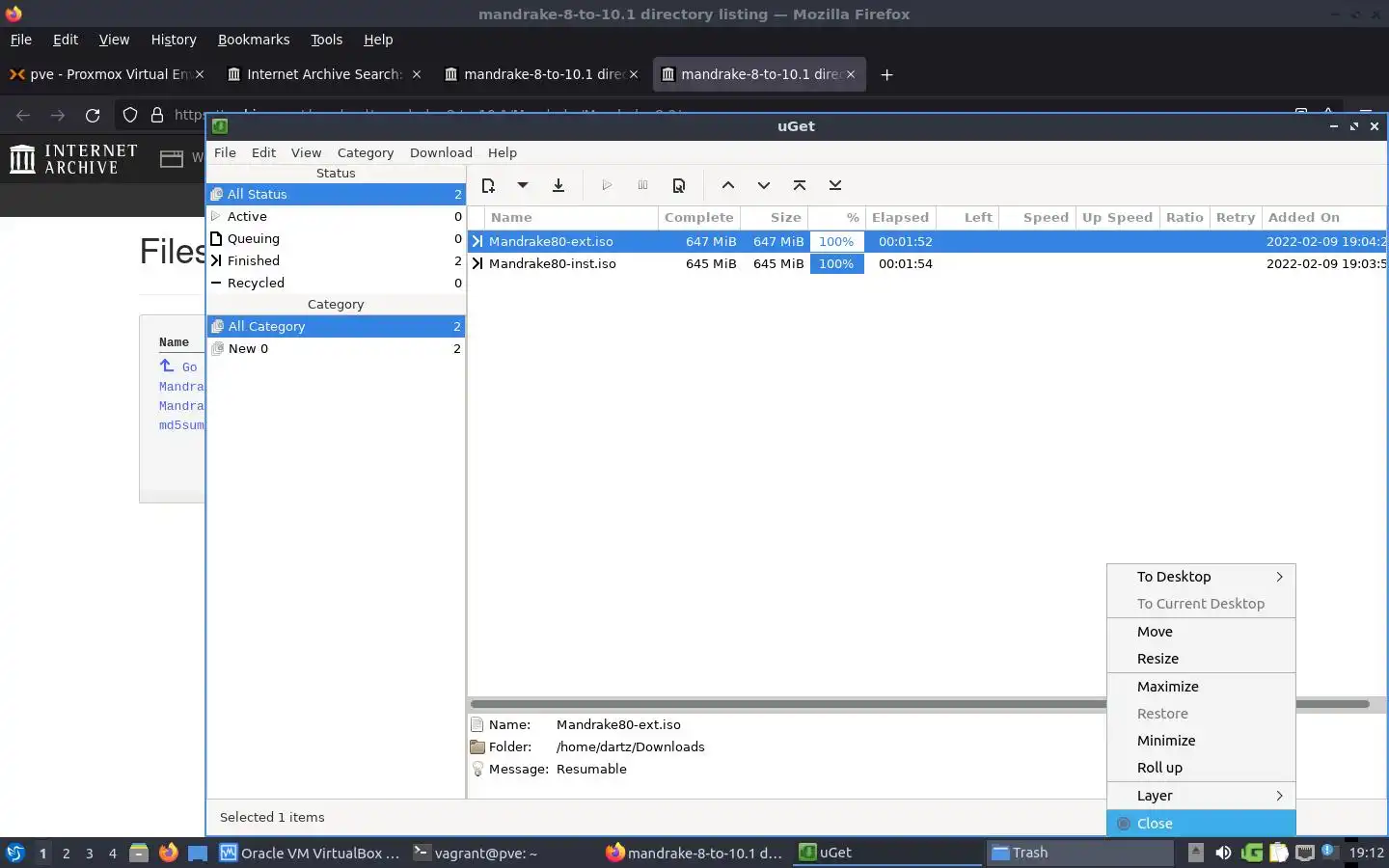Open Firefox History menu
The width and height of the screenshot is (1389, 868).
[x=174, y=40]
